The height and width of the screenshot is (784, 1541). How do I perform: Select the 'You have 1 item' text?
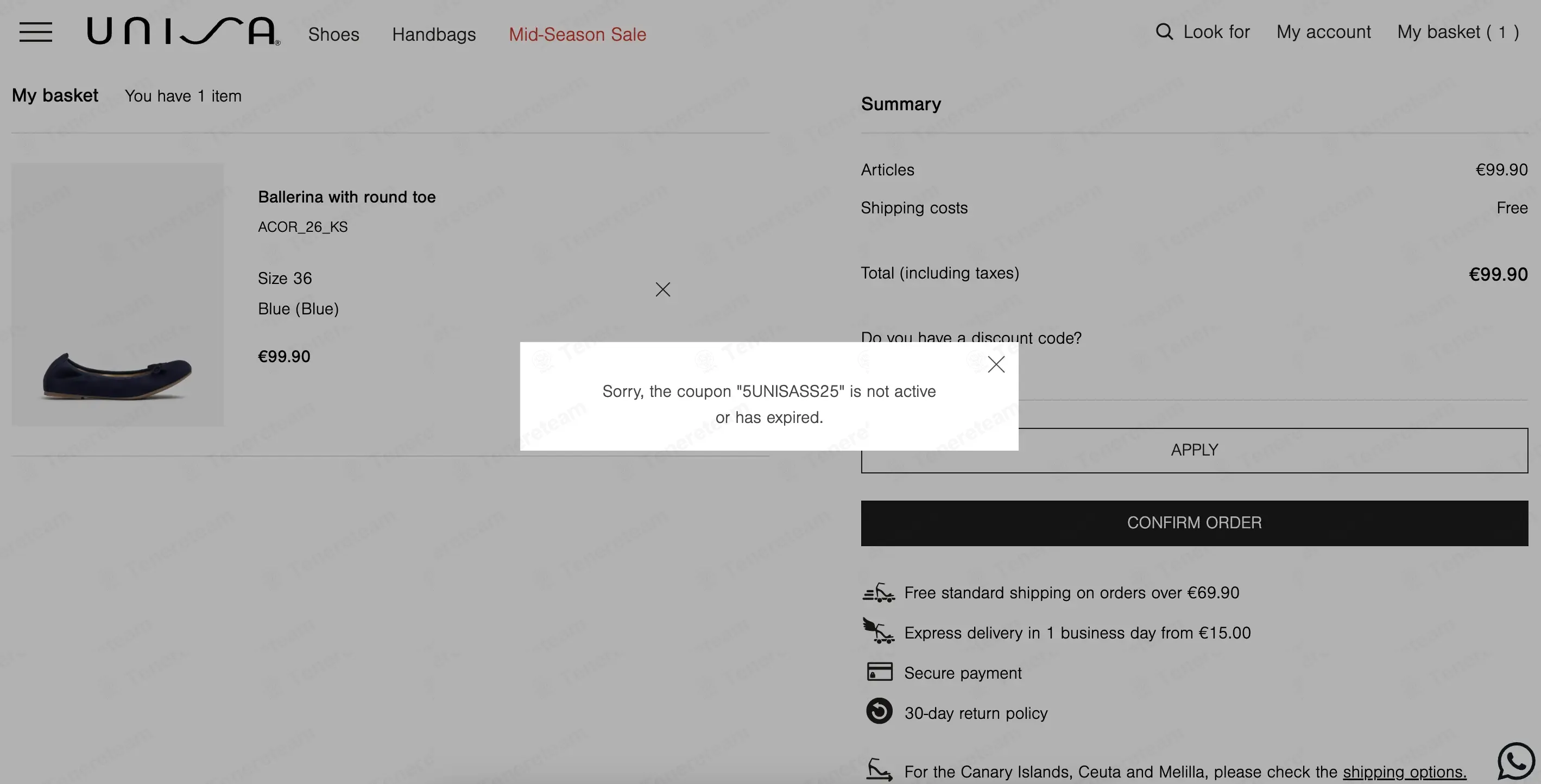(183, 96)
